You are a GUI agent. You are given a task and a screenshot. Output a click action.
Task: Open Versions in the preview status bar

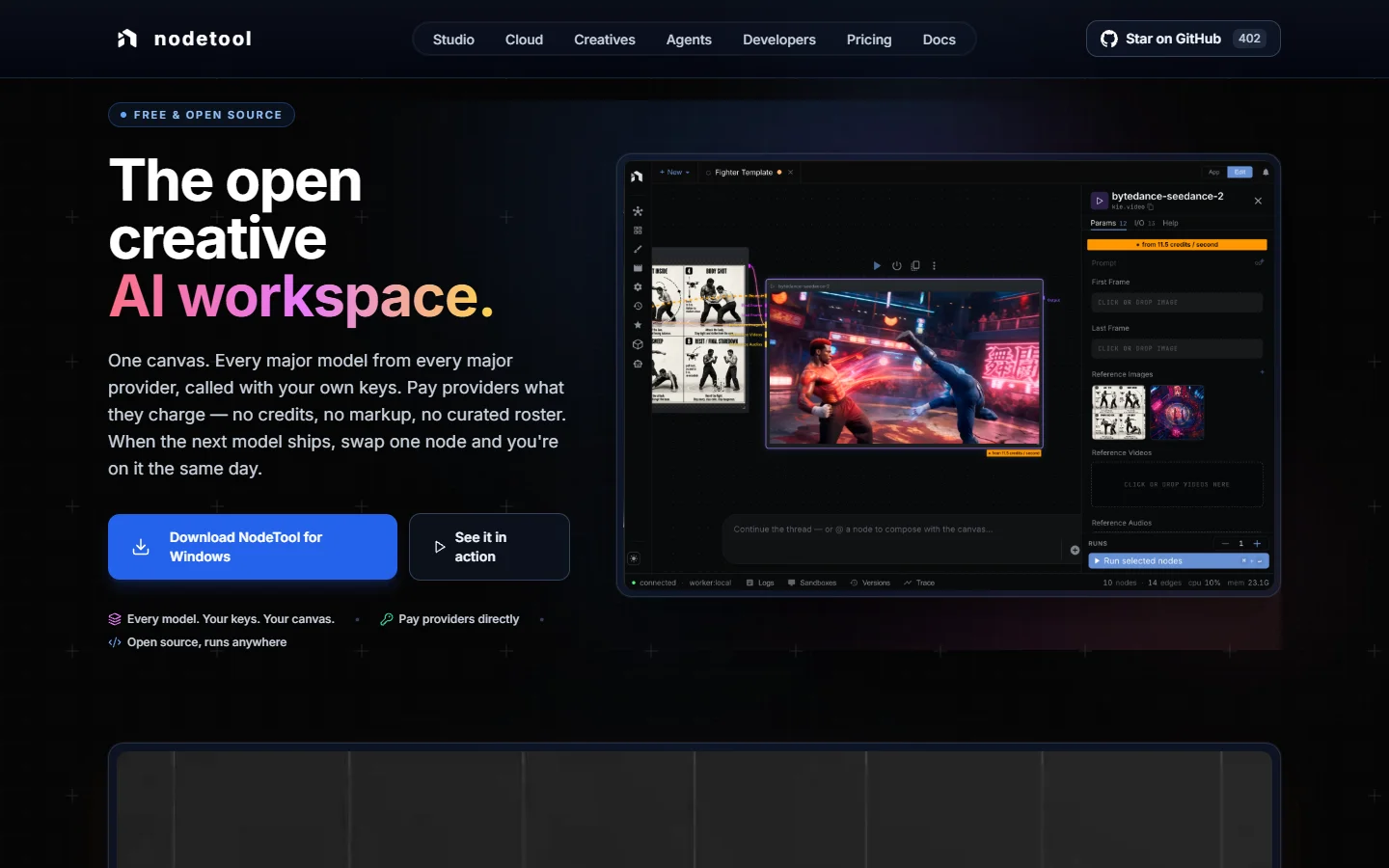click(870, 583)
